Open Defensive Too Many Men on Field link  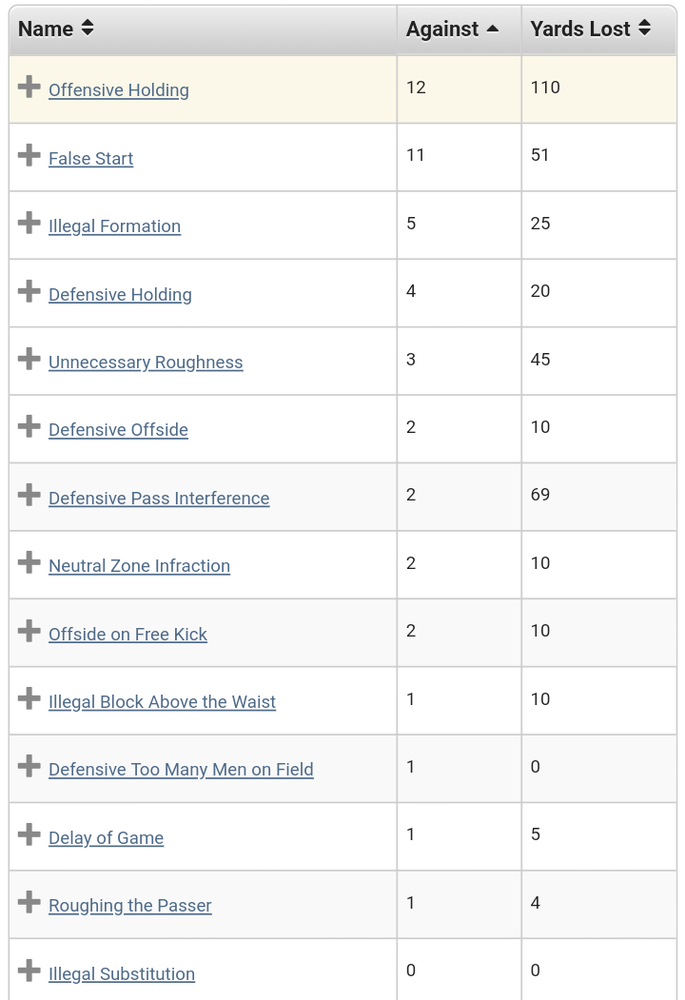pyautogui.click(x=181, y=770)
